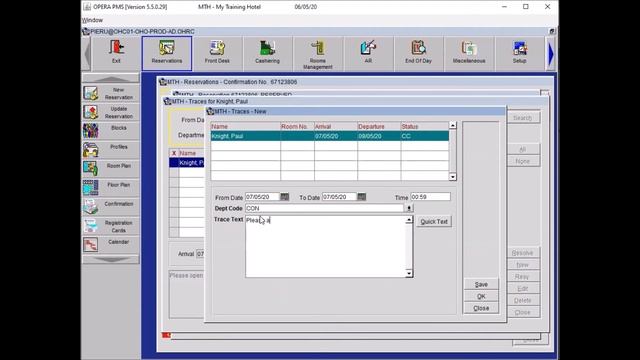Image resolution: width=640 pixels, height=360 pixels.
Task: Click the Status column header
Action: click(425, 127)
